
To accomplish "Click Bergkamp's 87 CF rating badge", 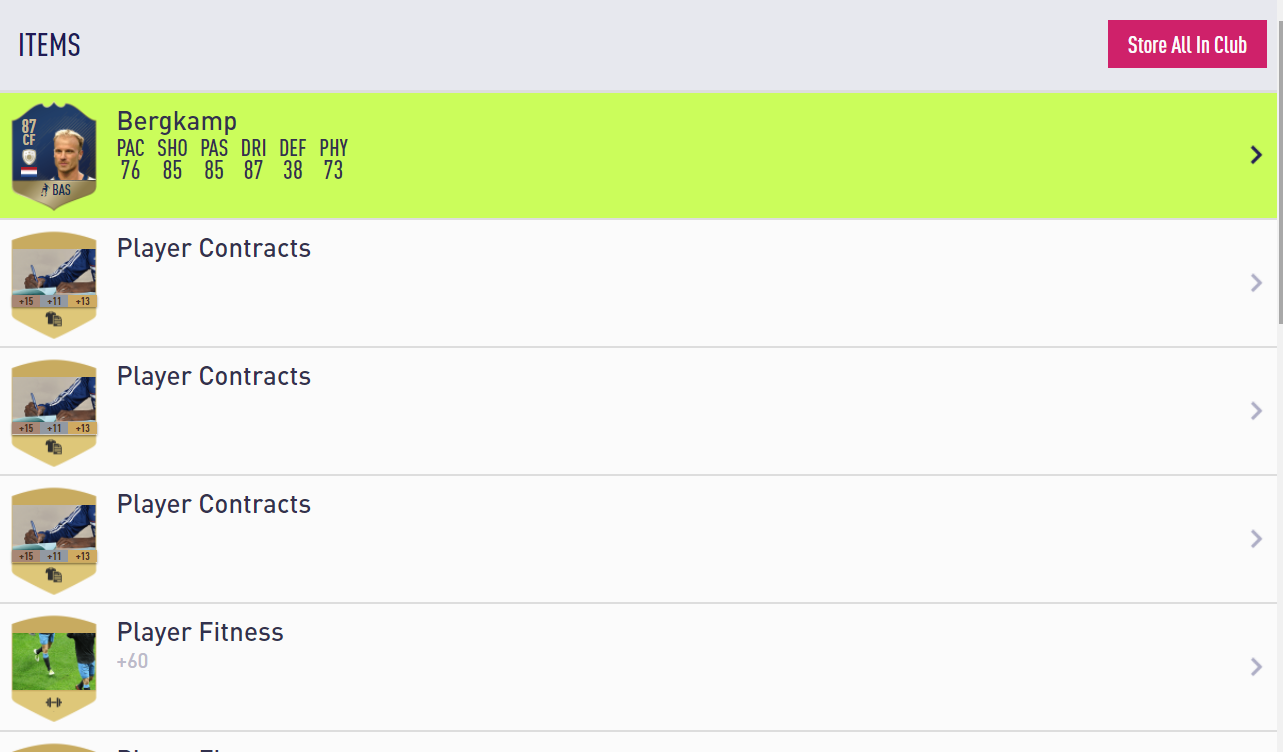I will (29, 131).
